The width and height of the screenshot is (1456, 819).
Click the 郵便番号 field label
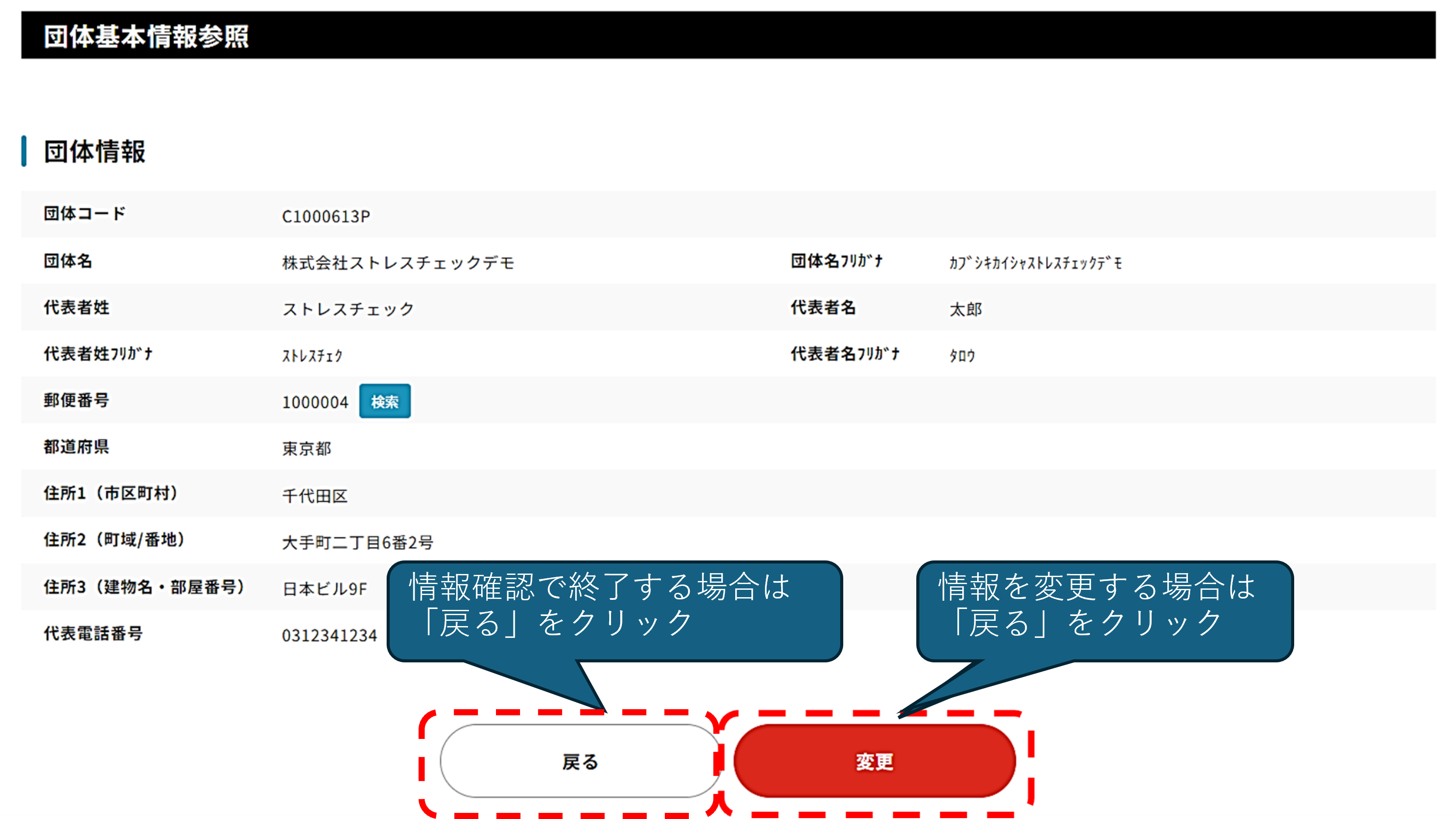click(x=76, y=400)
